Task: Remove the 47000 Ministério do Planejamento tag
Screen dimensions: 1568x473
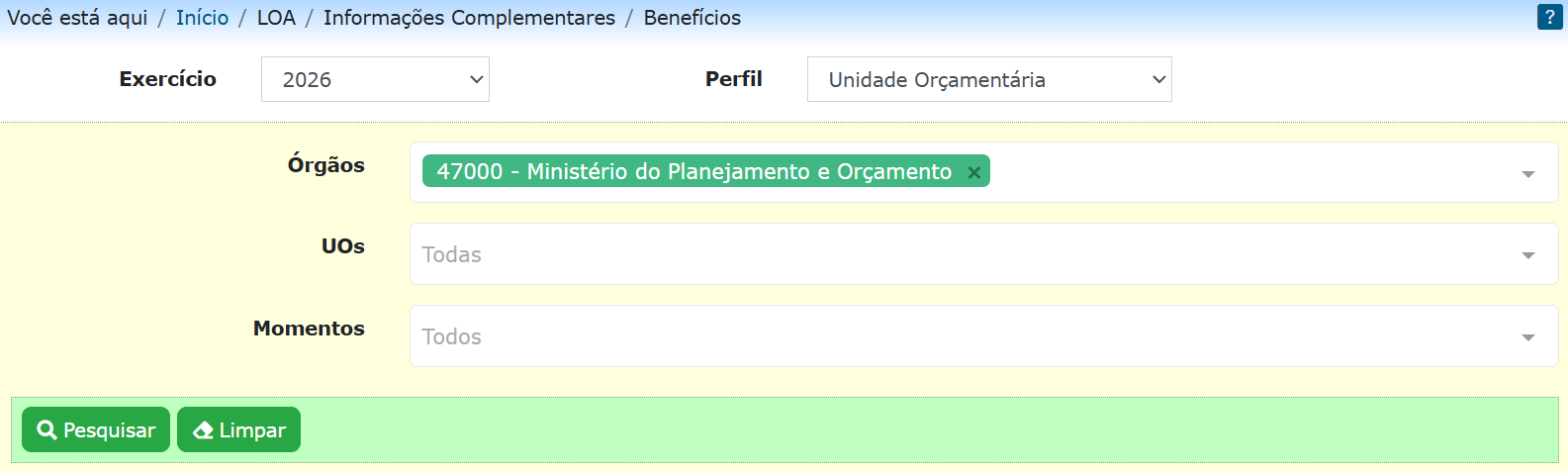Action: click(973, 172)
